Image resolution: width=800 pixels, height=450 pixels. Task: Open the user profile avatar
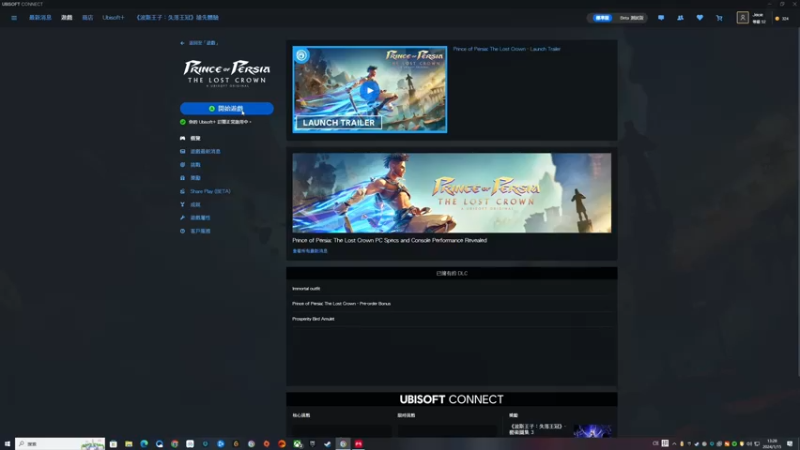point(742,18)
